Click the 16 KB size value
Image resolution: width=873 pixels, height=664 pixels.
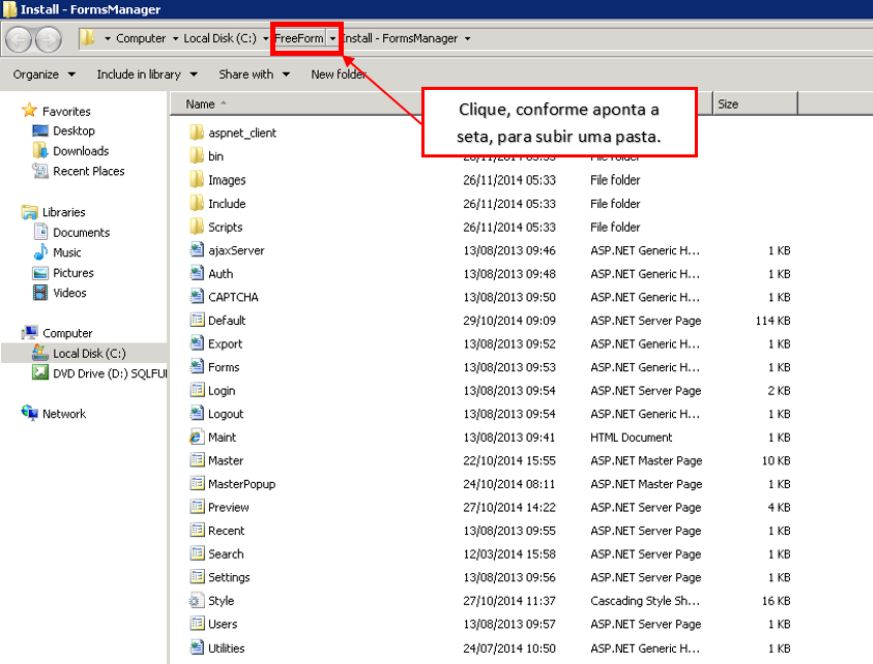pyautogui.click(x=776, y=601)
